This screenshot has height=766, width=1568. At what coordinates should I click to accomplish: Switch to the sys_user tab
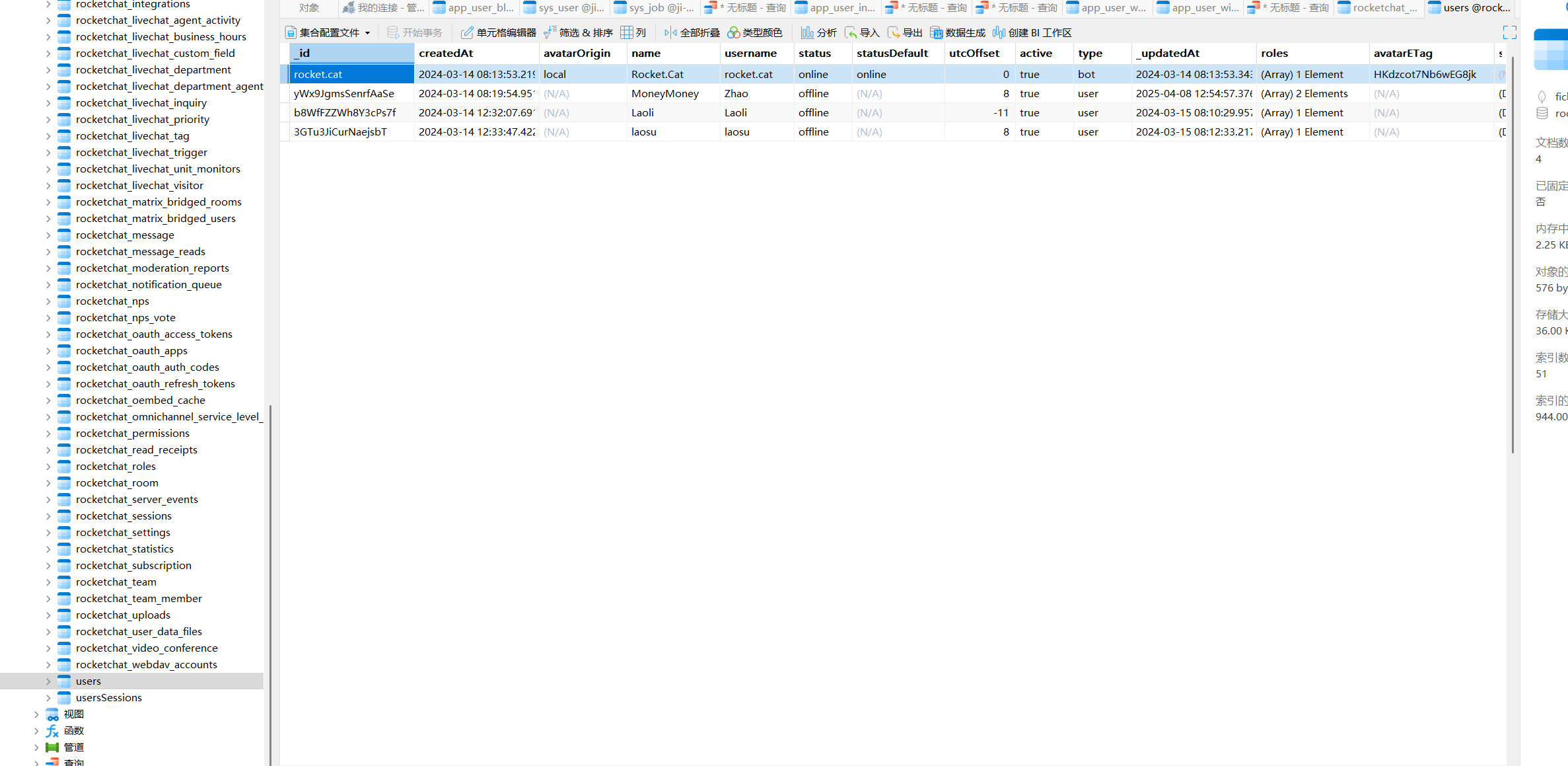pyautogui.click(x=565, y=8)
